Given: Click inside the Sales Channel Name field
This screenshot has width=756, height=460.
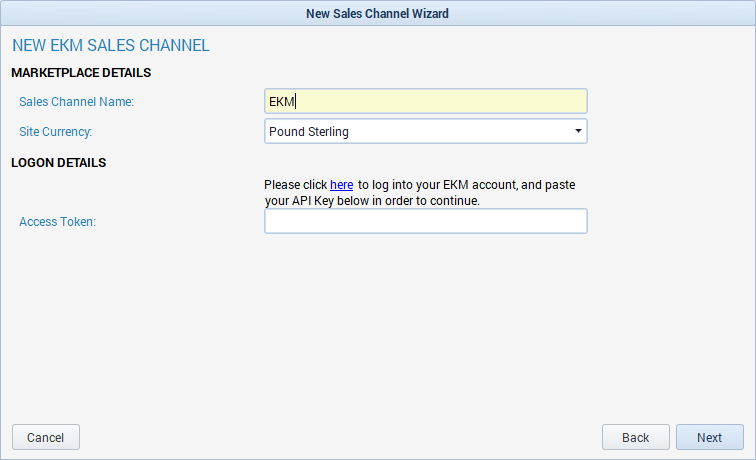Looking at the screenshot, I should (426, 101).
